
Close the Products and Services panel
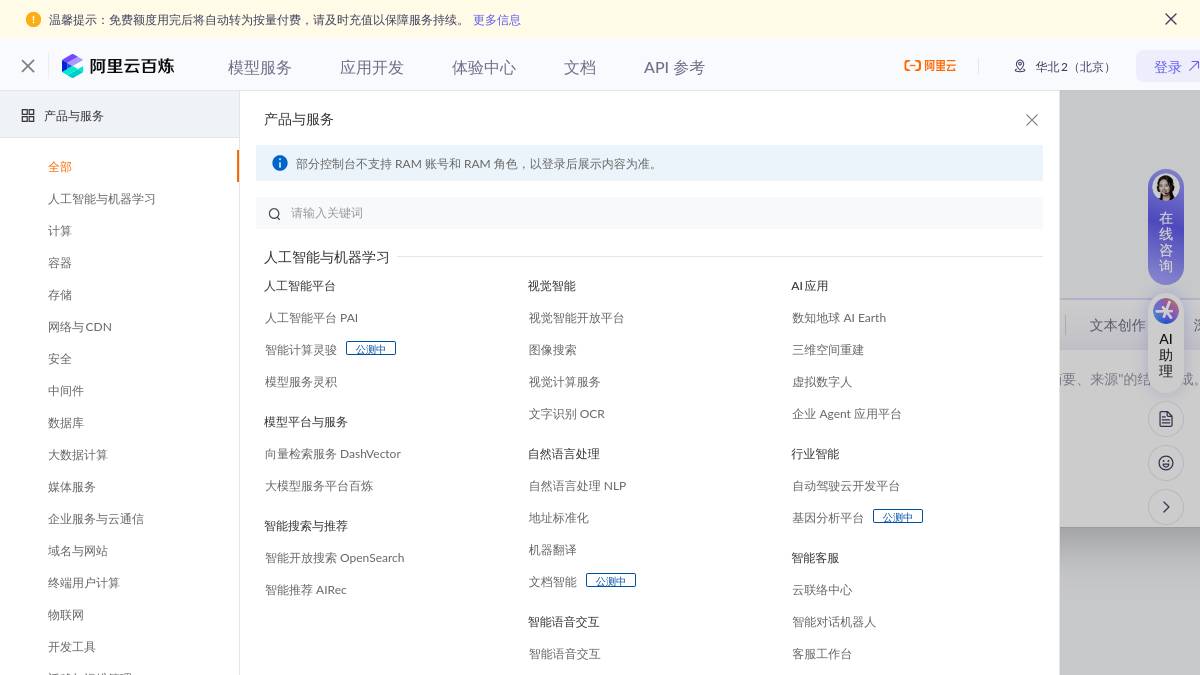pos(1032,120)
